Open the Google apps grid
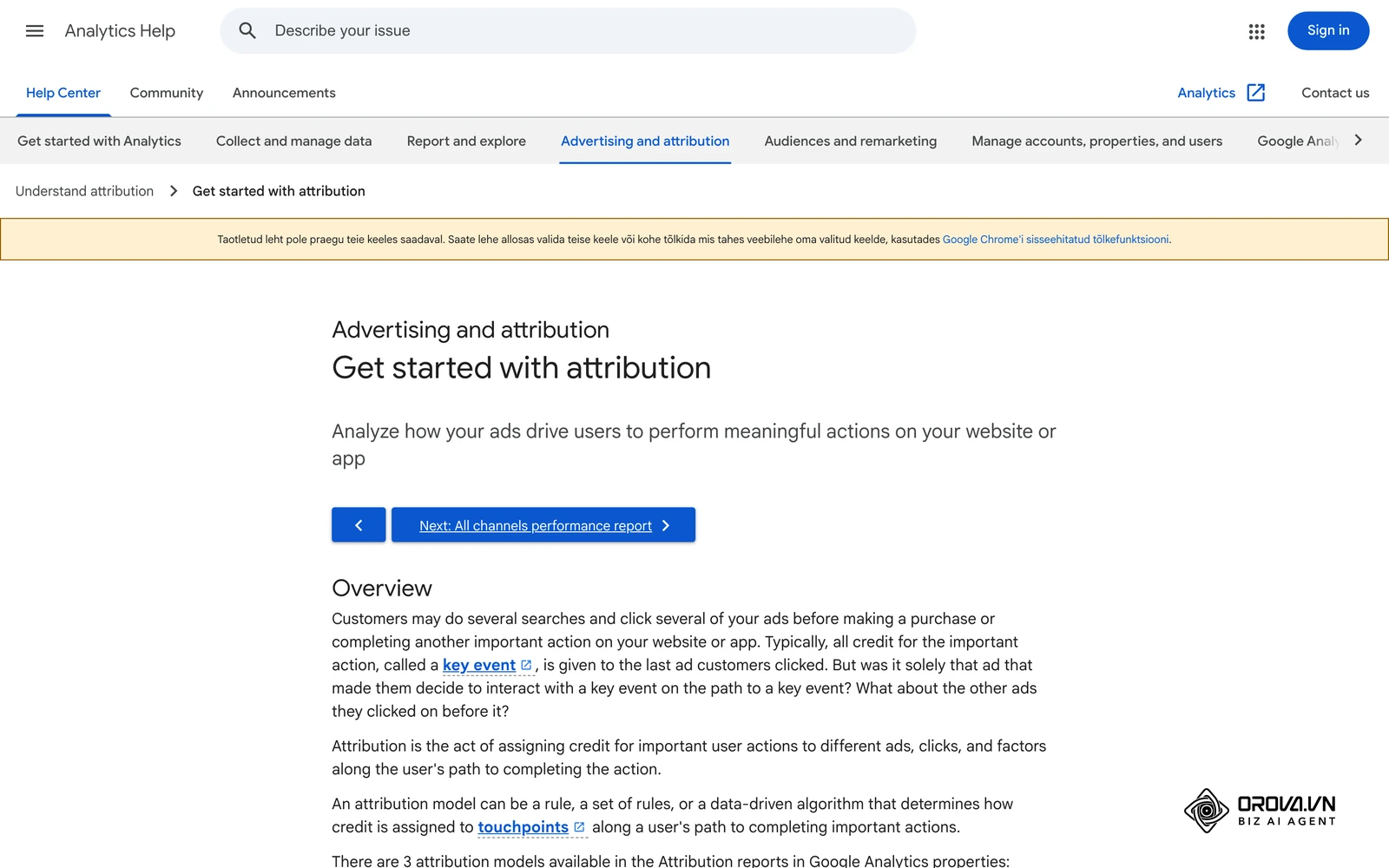Image resolution: width=1389 pixels, height=868 pixels. 1256,31
